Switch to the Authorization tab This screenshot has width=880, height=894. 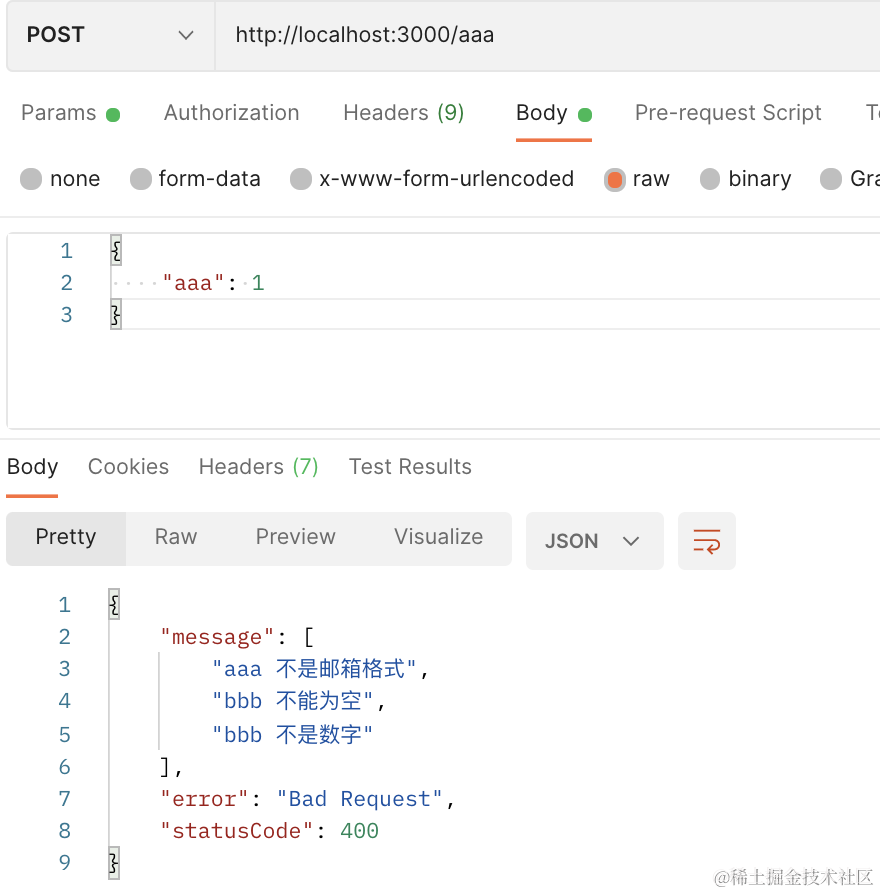(x=231, y=113)
